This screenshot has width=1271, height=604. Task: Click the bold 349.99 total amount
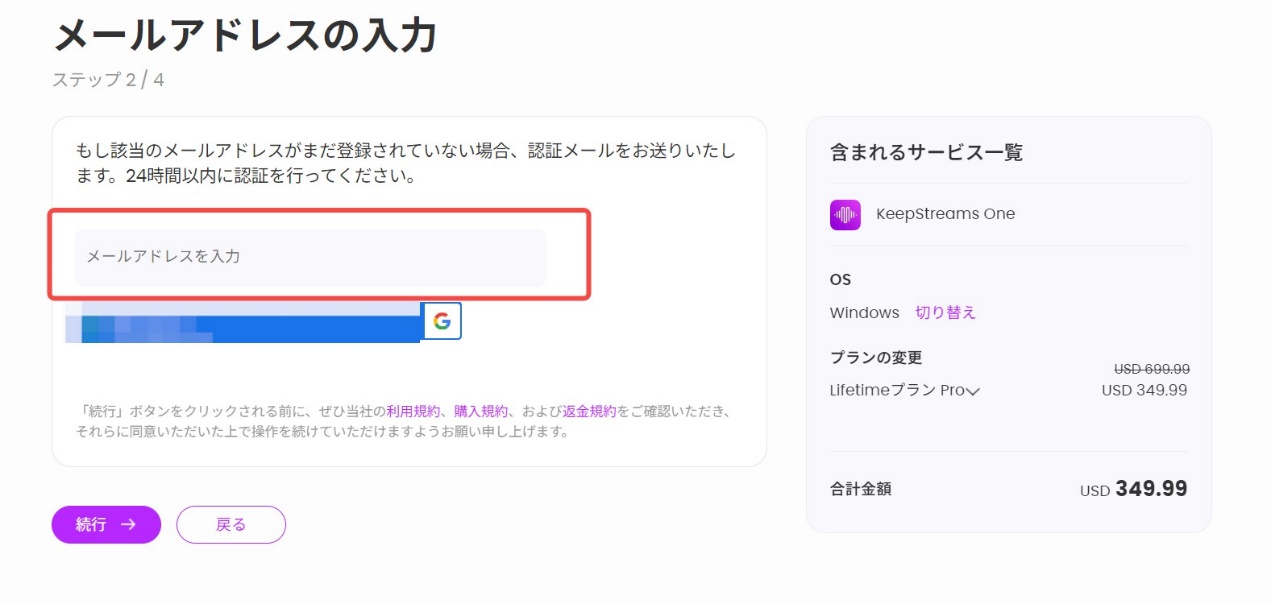point(1151,489)
